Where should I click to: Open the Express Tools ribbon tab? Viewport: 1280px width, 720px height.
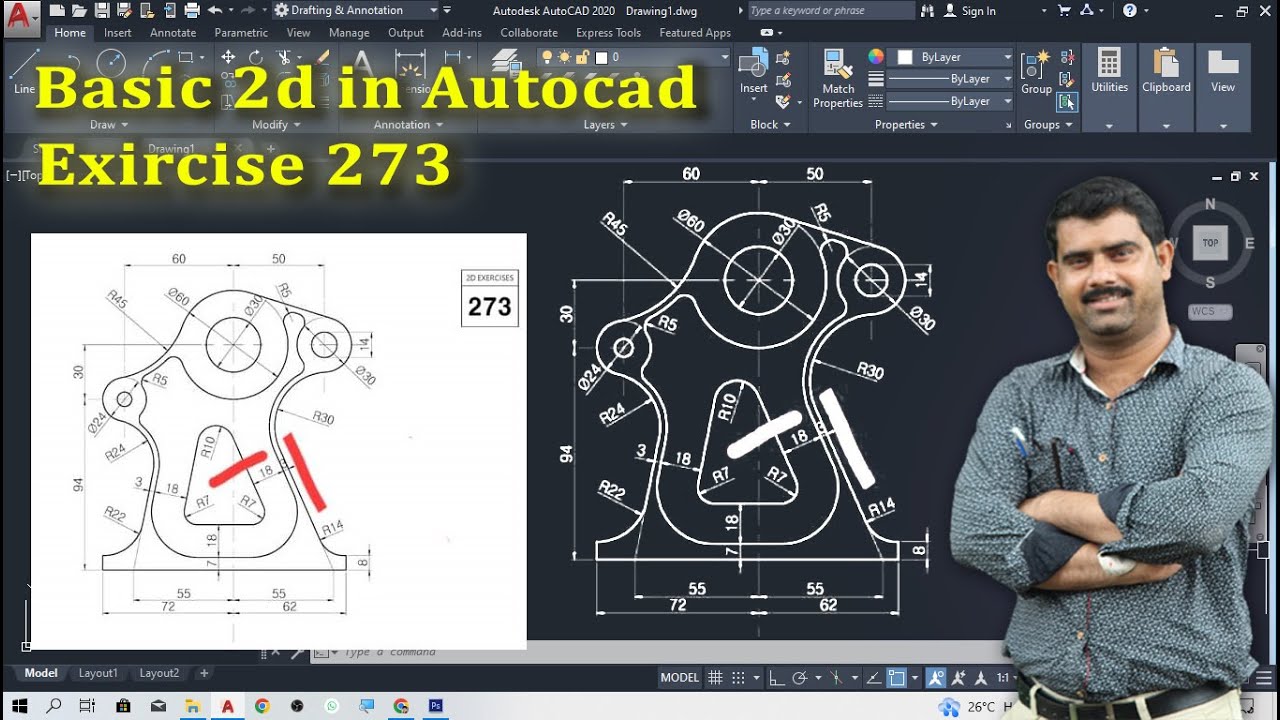608,33
